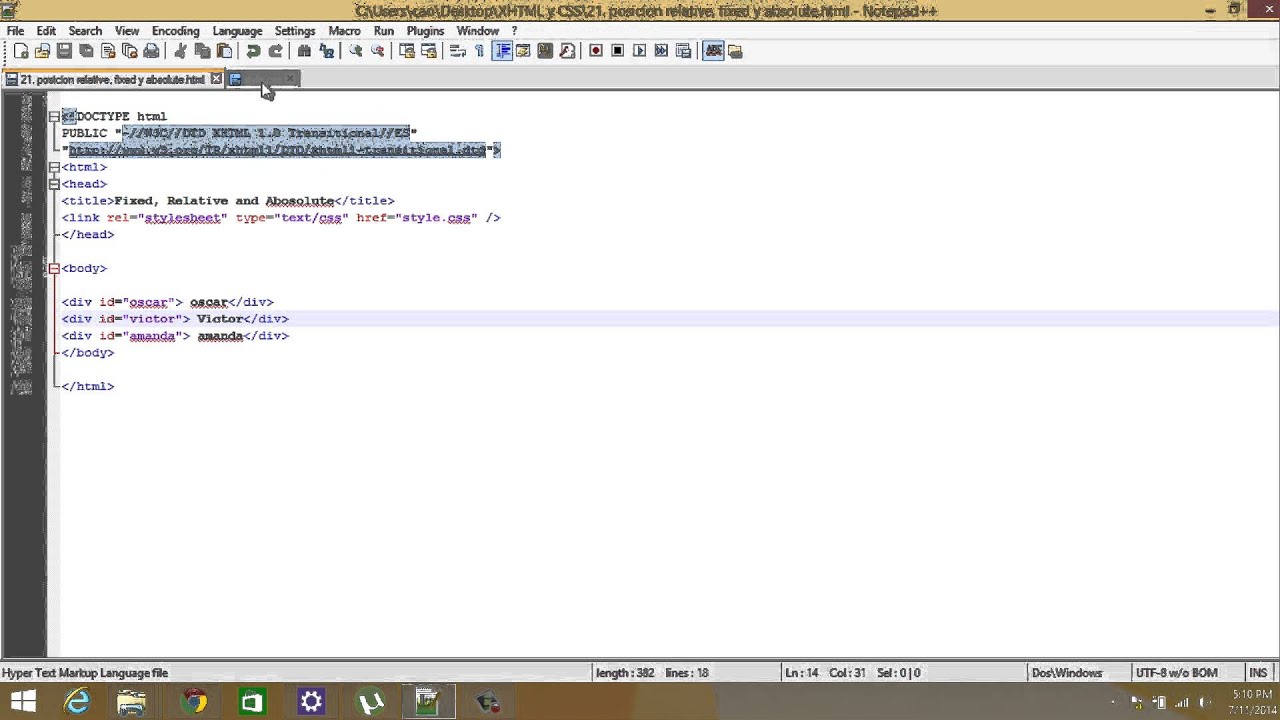The width and height of the screenshot is (1280, 720).
Task: Play back the recorded macro icon
Action: tap(640, 51)
